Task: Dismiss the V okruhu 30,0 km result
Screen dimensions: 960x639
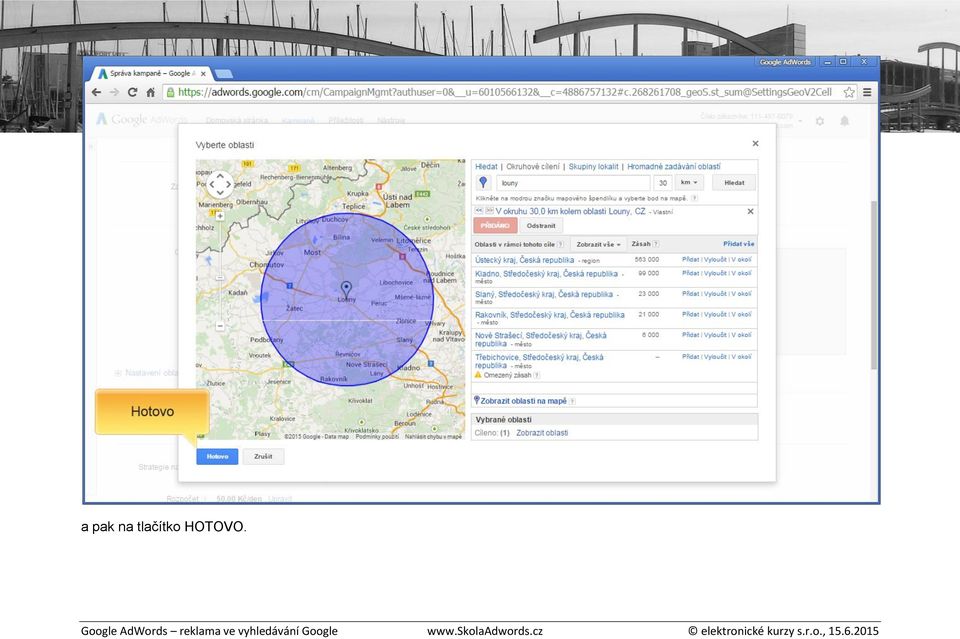Action: (x=750, y=211)
